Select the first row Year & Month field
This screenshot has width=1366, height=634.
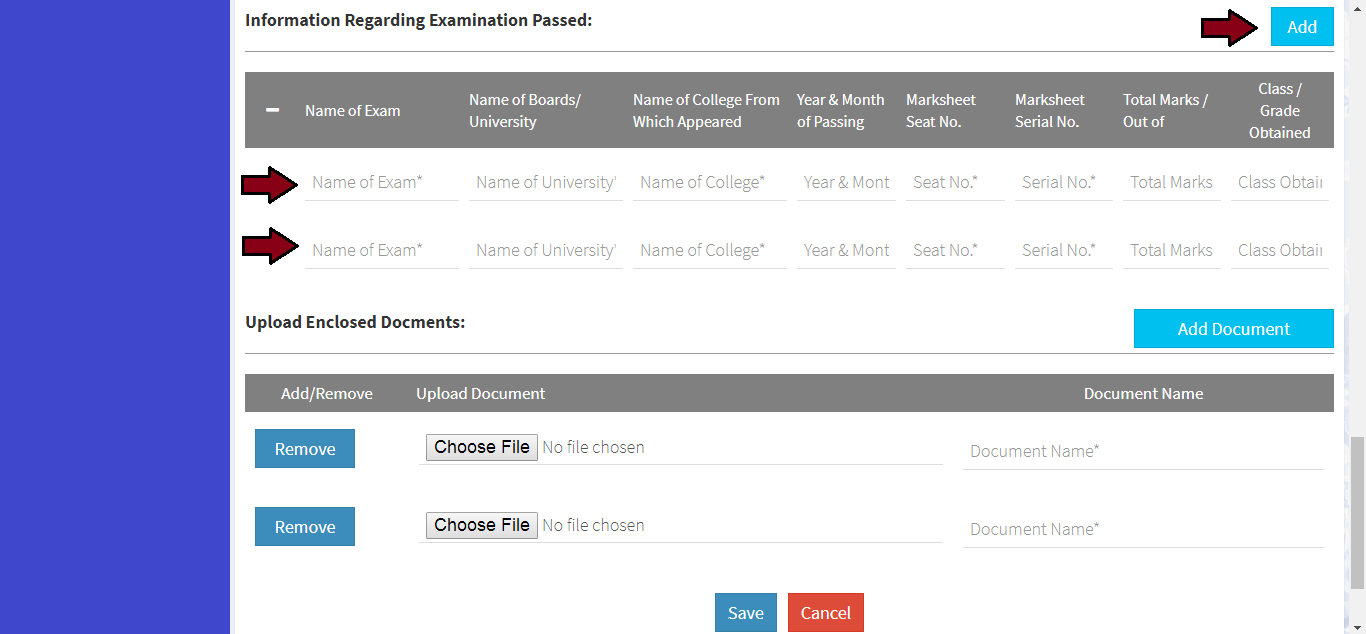pyautogui.click(x=845, y=182)
